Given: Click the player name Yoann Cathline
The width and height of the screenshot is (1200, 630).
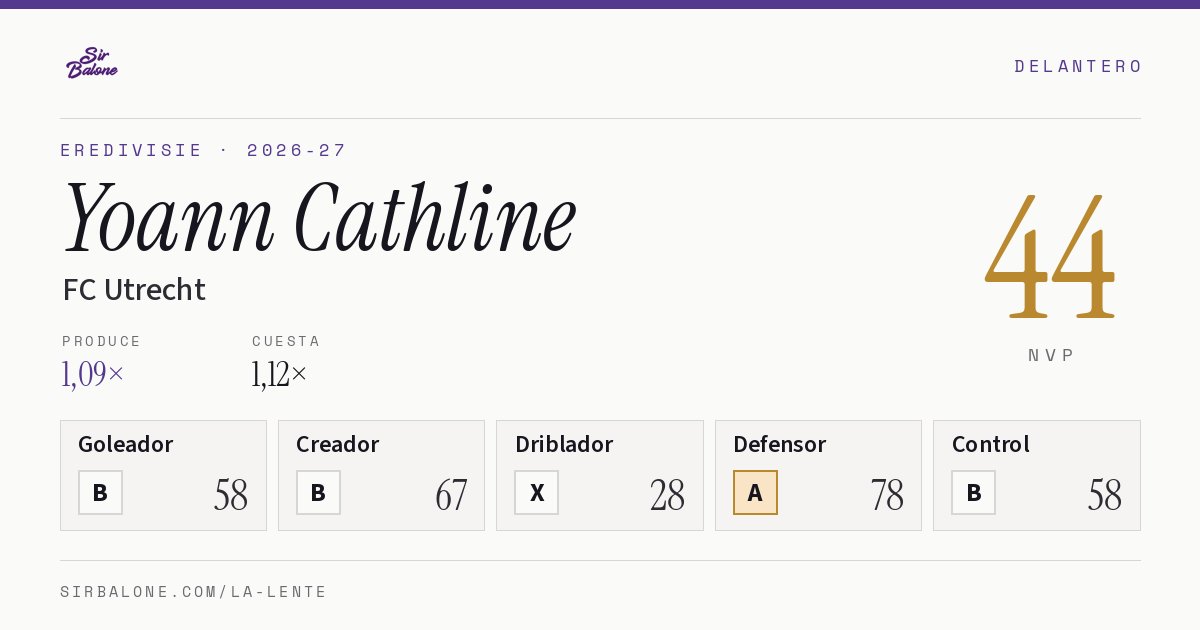Looking at the screenshot, I should tap(320, 217).
